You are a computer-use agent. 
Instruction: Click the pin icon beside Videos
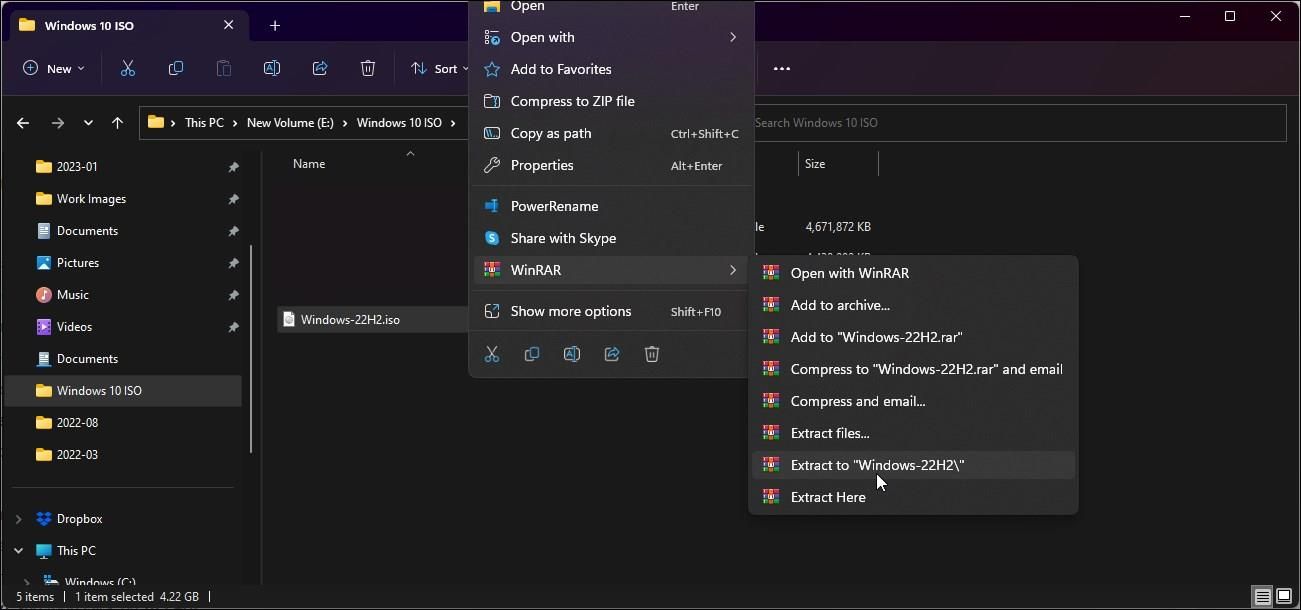pyautogui.click(x=233, y=327)
